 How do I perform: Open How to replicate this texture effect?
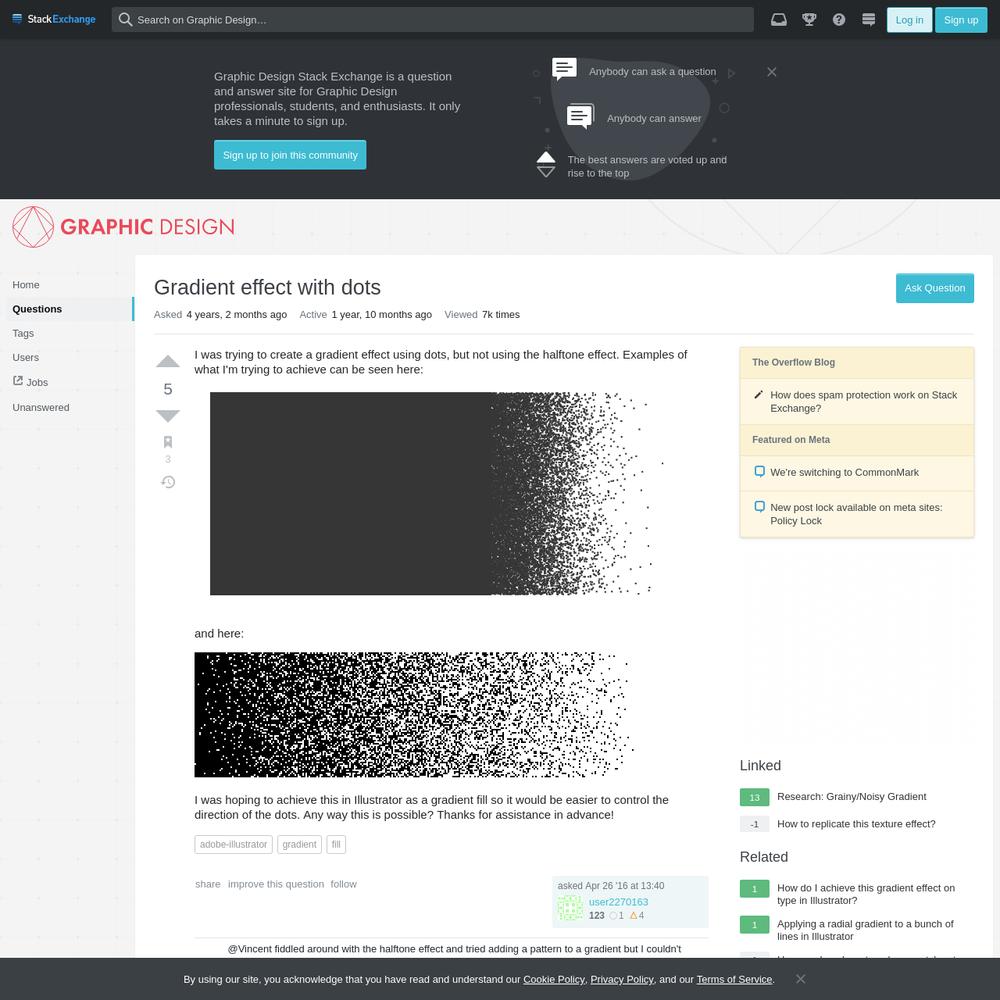856,824
